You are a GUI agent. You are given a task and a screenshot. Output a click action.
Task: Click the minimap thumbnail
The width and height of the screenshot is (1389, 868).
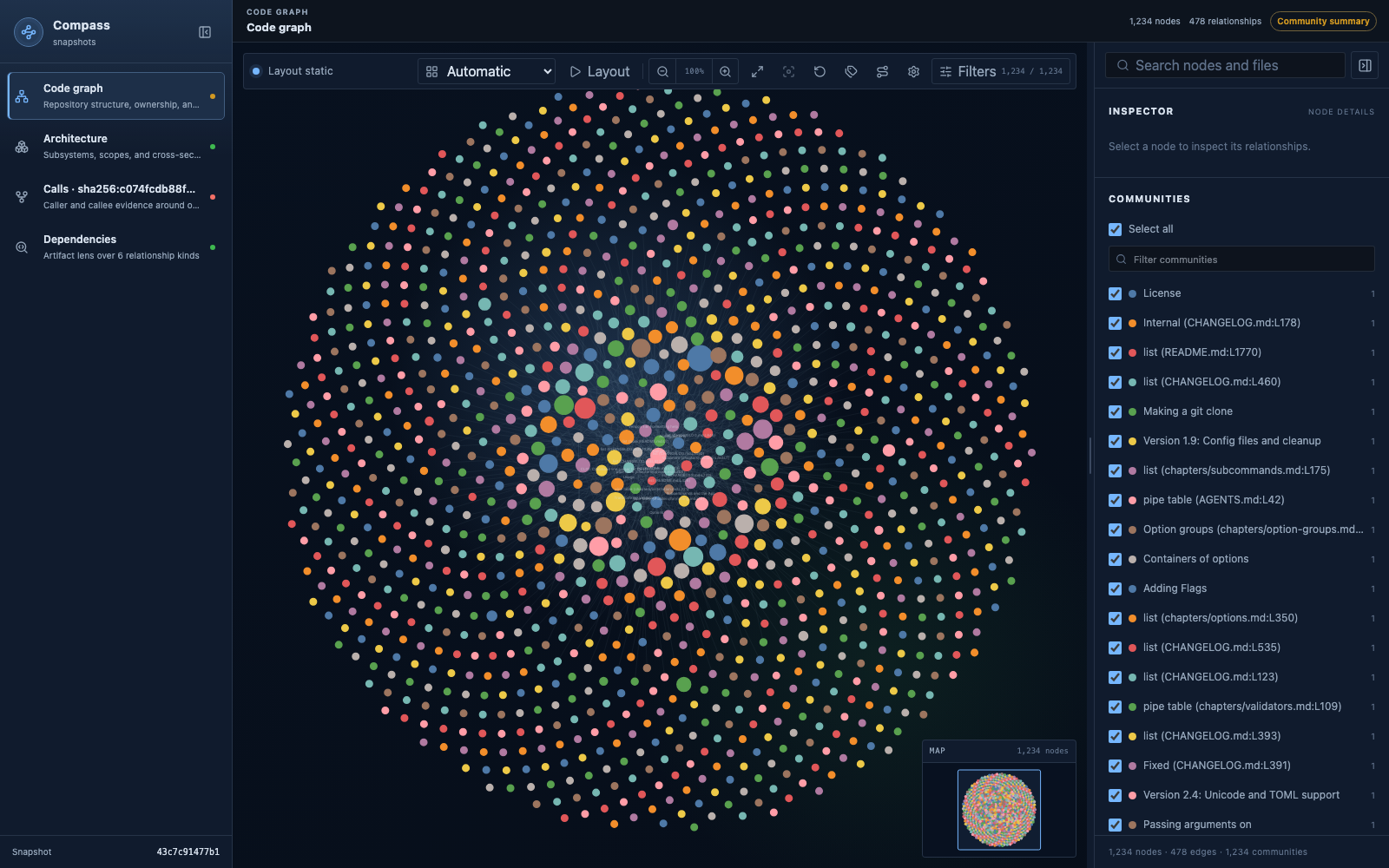tap(999, 810)
